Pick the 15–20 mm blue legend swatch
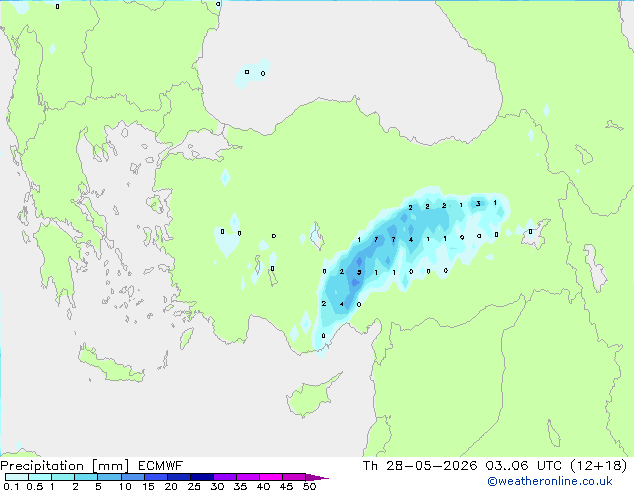The width and height of the screenshot is (634, 490). point(156,477)
